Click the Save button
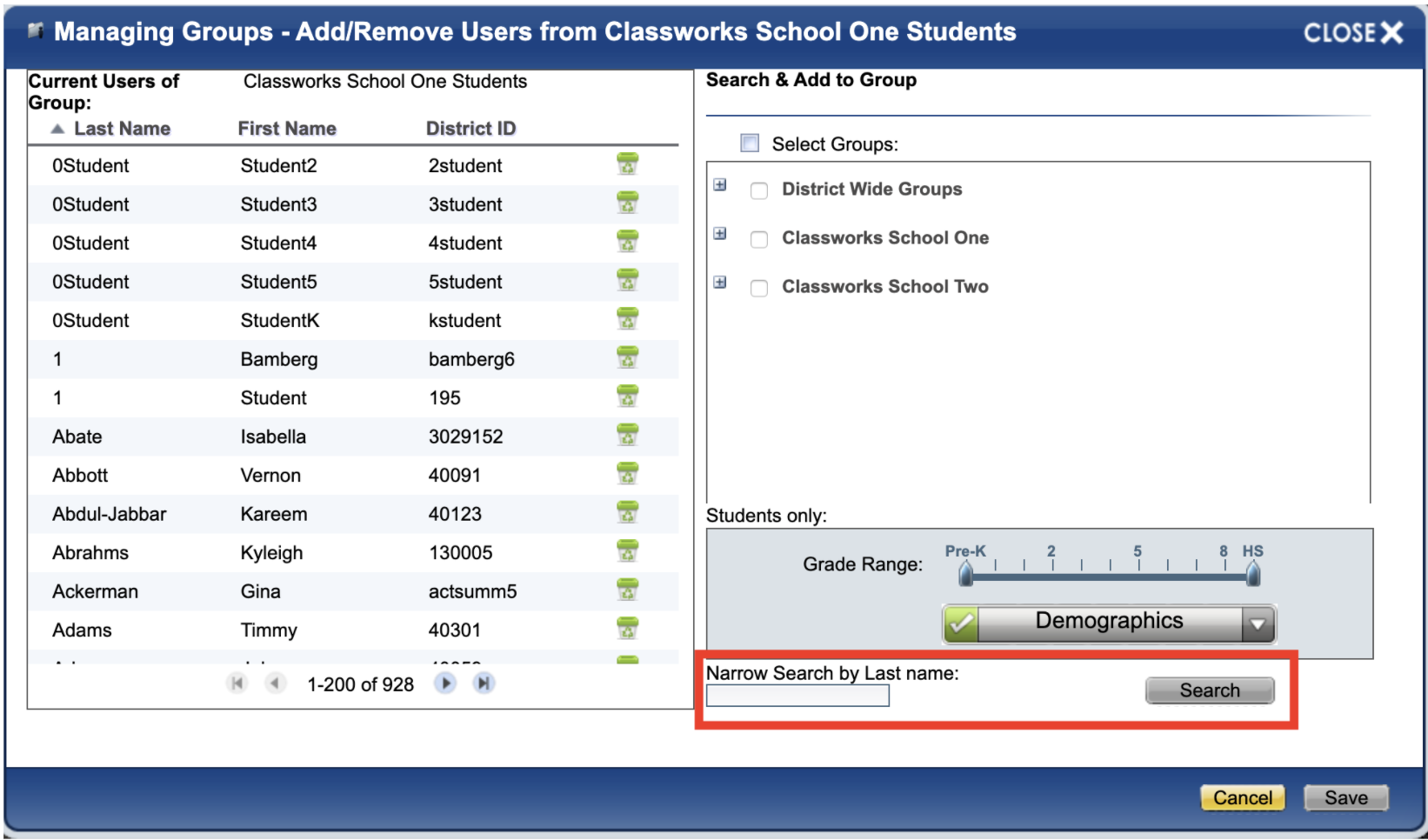 (x=1346, y=797)
